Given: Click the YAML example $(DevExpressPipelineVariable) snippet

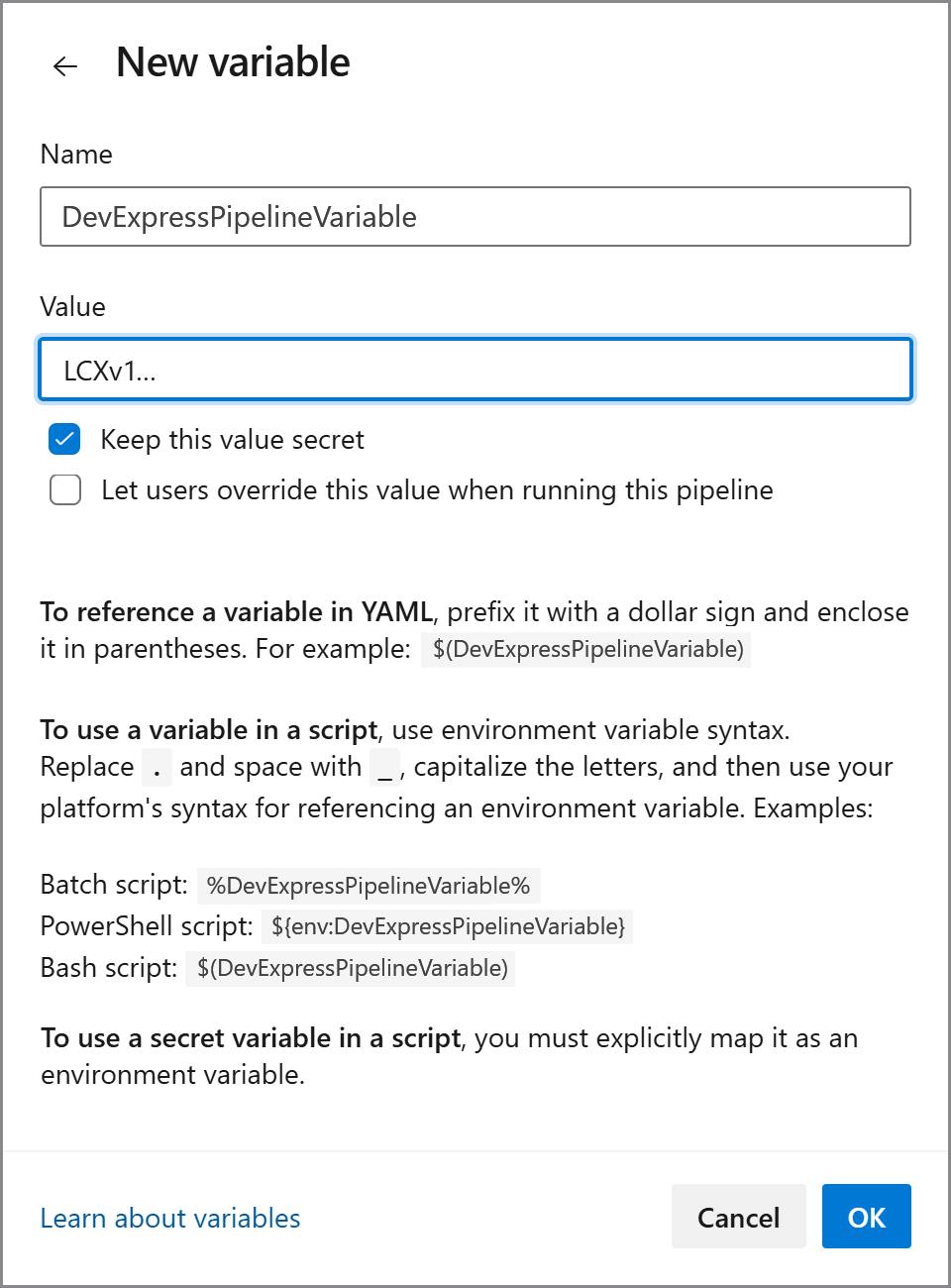Looking at the screenshot, I should [x=586, y=650].
